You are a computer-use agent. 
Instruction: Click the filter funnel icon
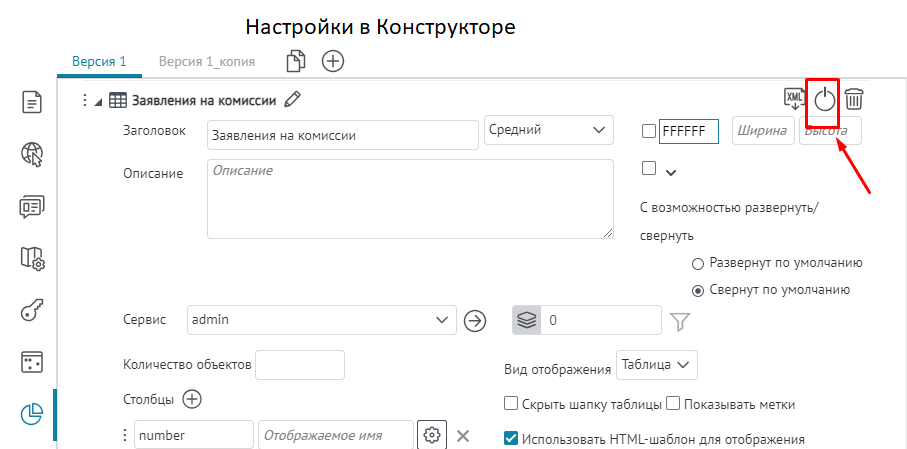(x=680, y=321)
